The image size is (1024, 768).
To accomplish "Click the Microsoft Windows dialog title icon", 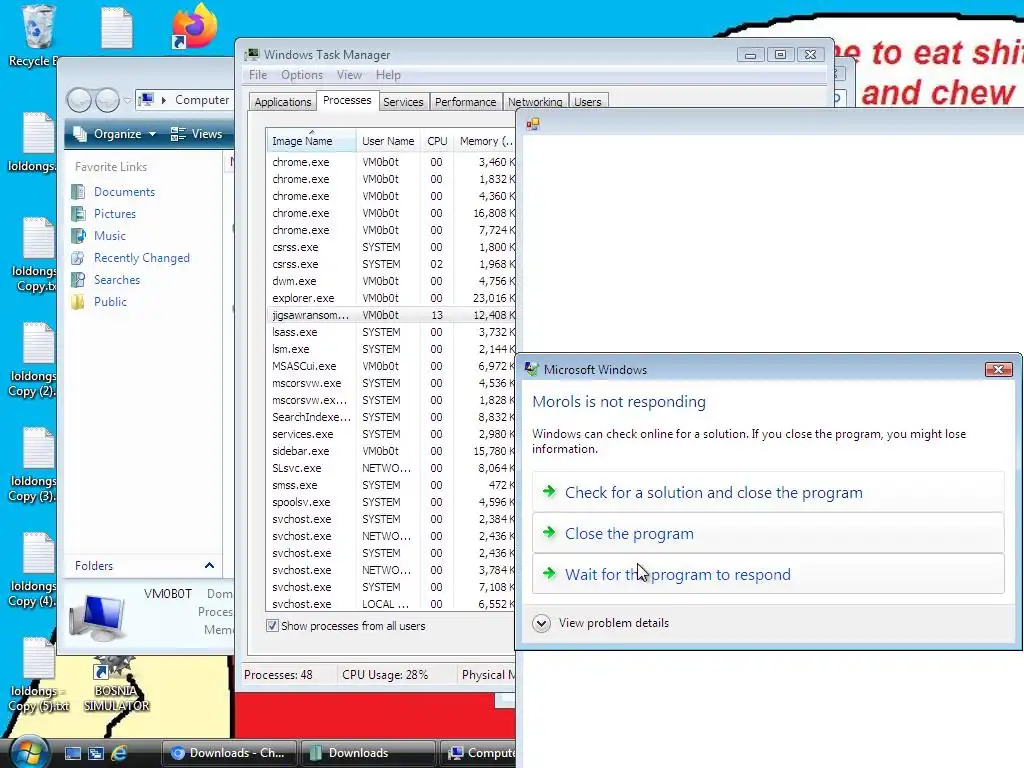I will click(x=532, y=369).
